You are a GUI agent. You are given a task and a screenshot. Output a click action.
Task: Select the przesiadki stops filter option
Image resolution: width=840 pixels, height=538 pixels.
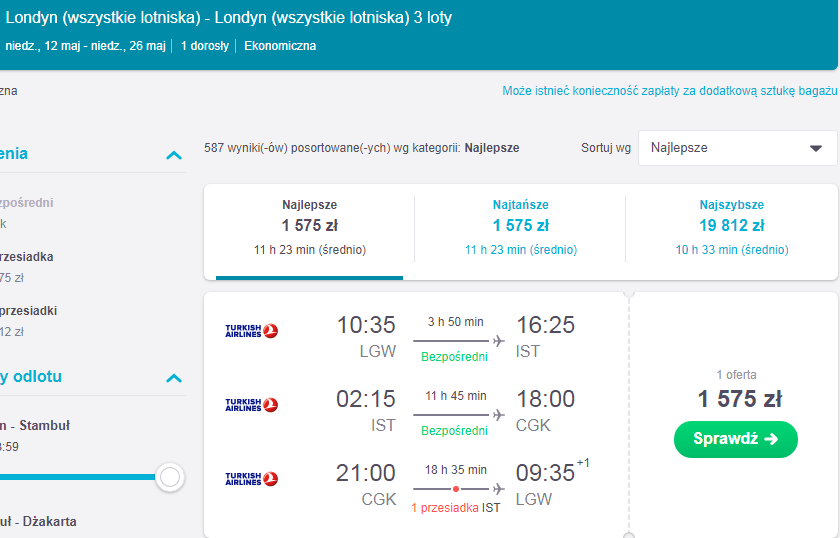click(28, 311)
